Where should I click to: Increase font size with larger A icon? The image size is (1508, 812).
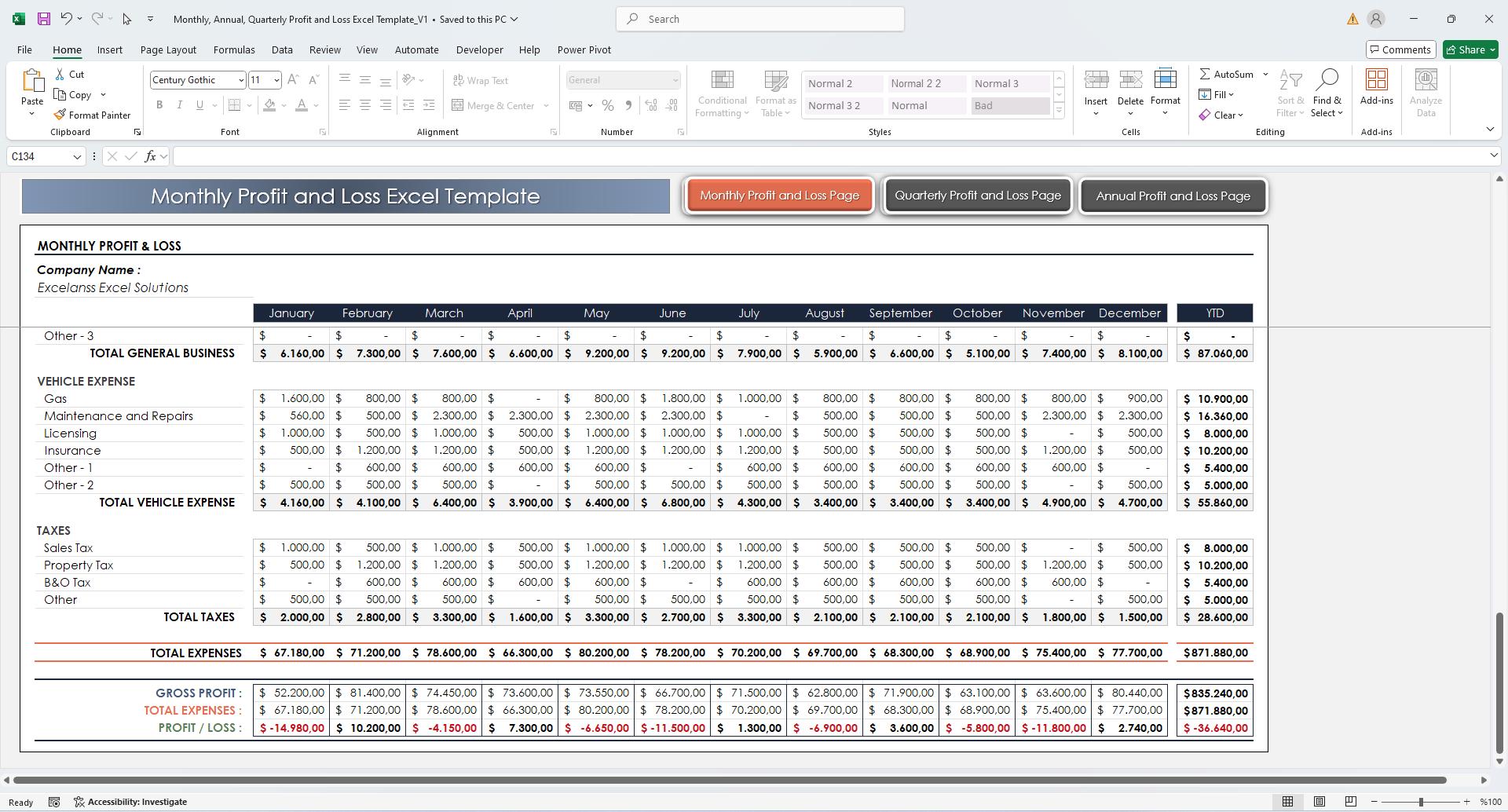pyautogui.click(x=292, y=79)
